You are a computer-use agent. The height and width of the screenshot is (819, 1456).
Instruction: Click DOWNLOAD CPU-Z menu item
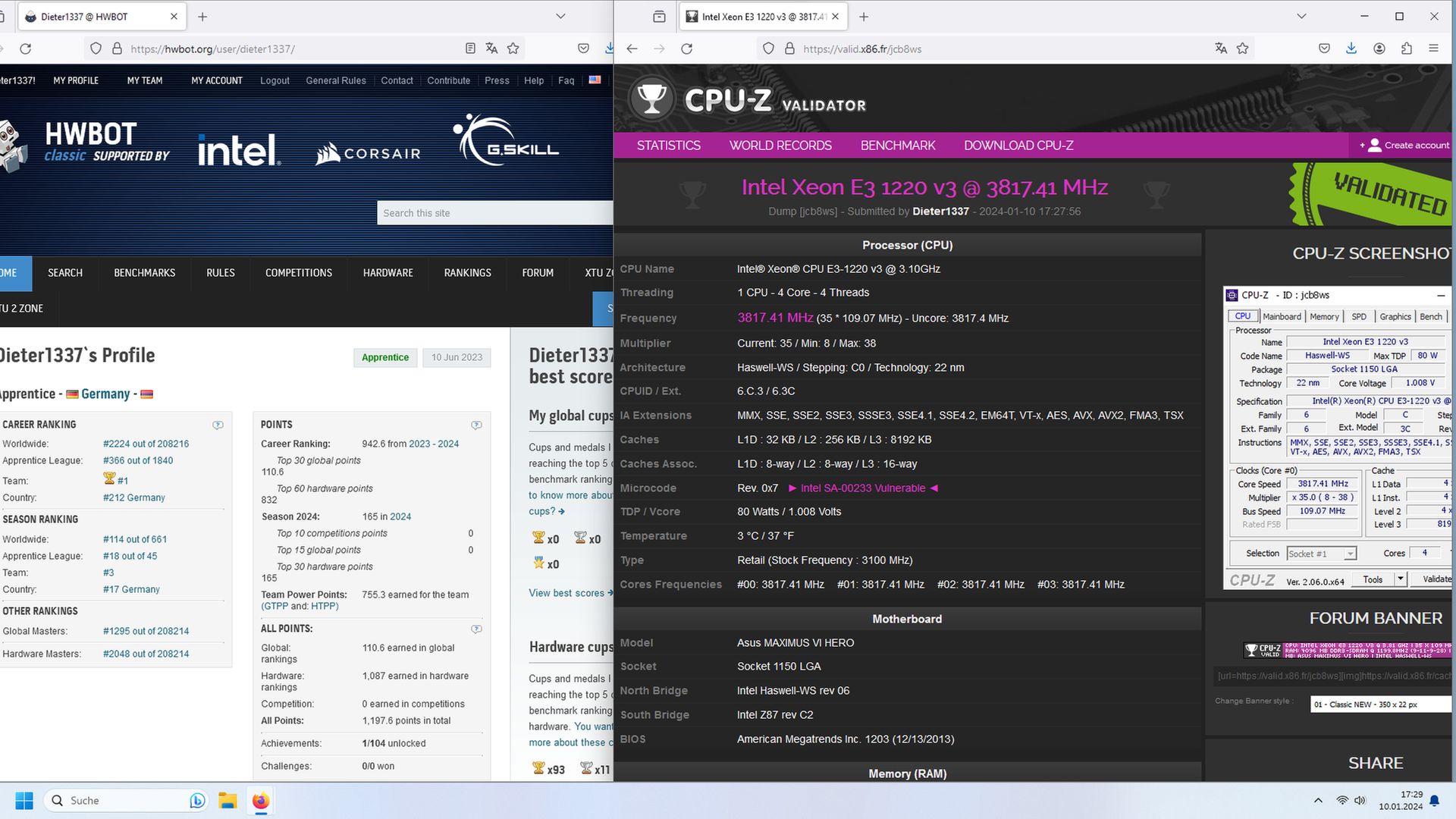pyautogui.click(x=1018, y=146)
